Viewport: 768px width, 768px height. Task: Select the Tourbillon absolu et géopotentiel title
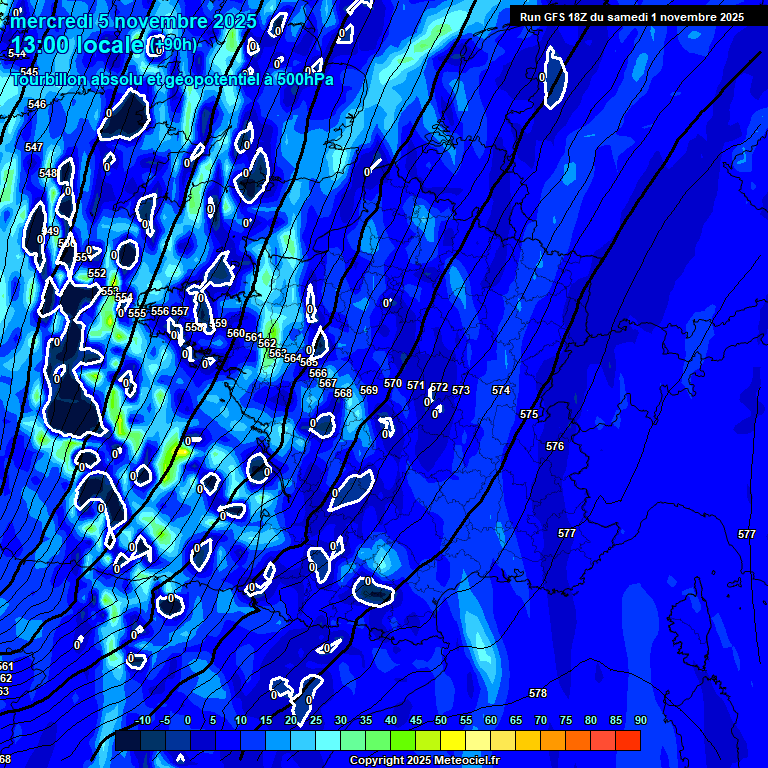tap(173, 79)
